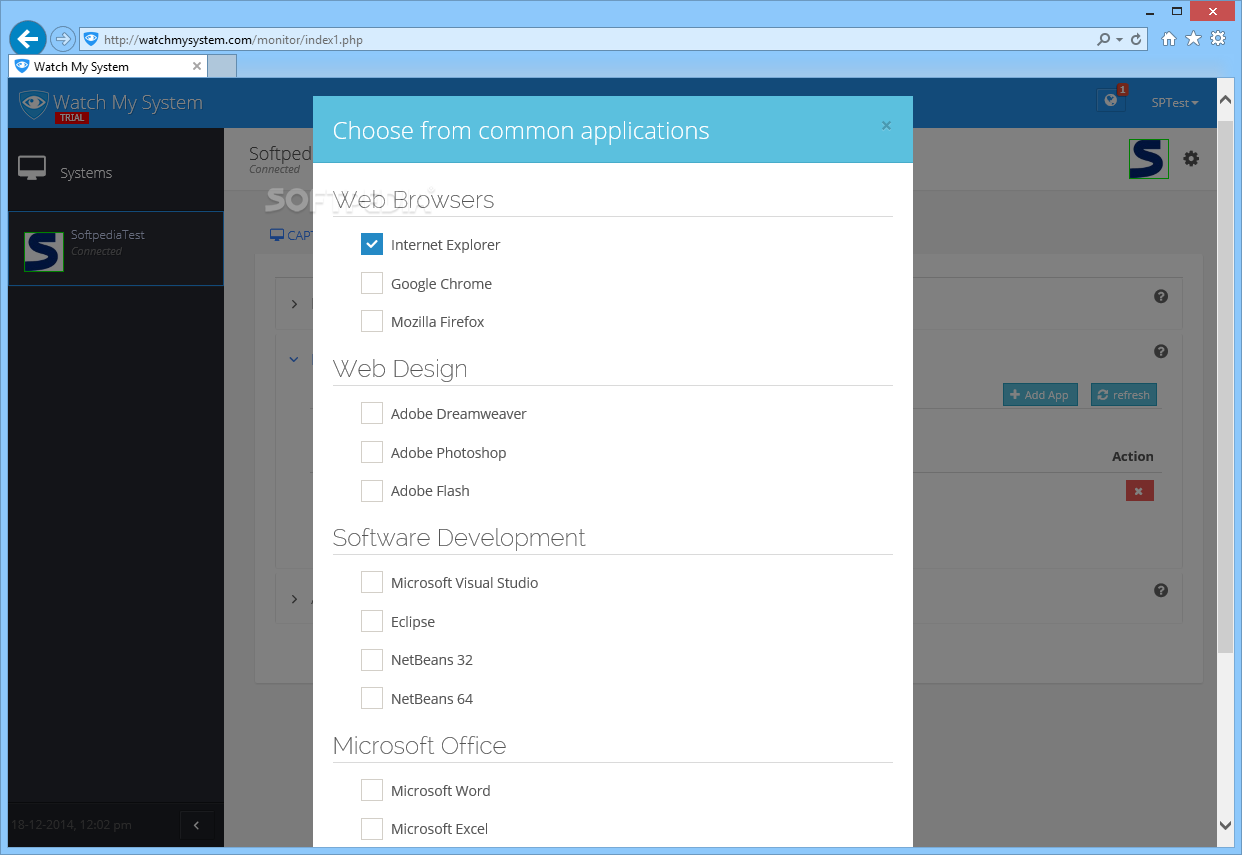Viewport: 1242px width, 855px height.
Task: Check Mozilla Firefox checkbox
Action: [x=372, y=321]
